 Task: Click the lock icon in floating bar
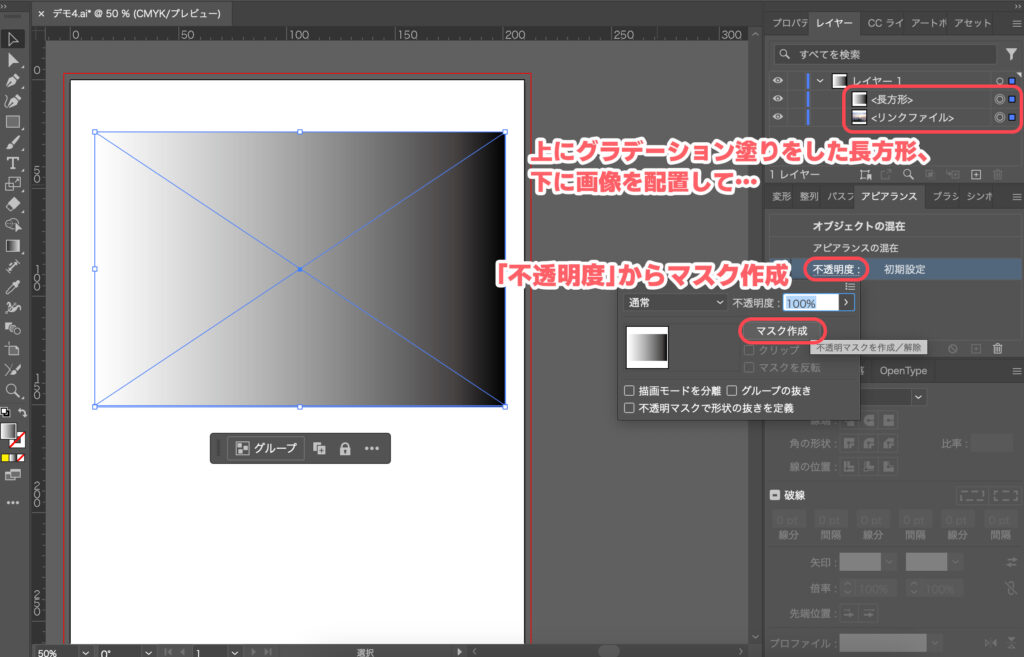coord(345,448)
